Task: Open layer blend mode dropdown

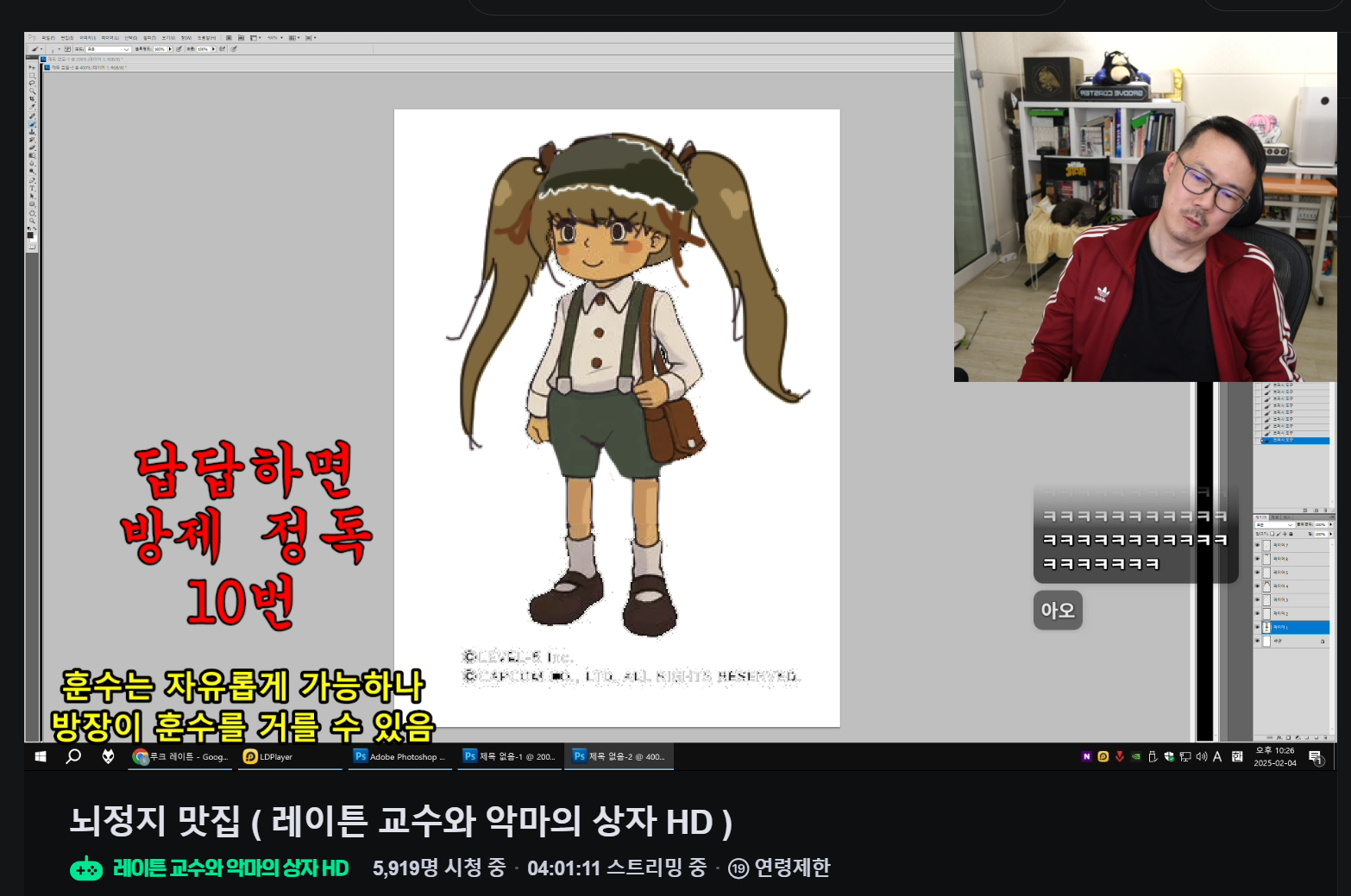Action: [1275, 524]
